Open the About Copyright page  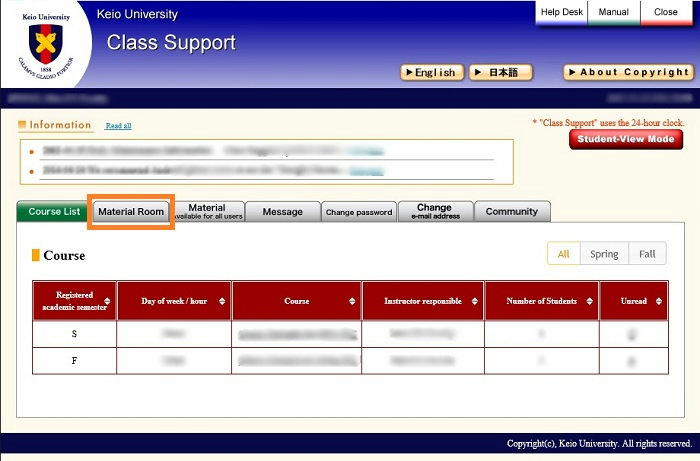pyautogui.click(x=627, y=72)
